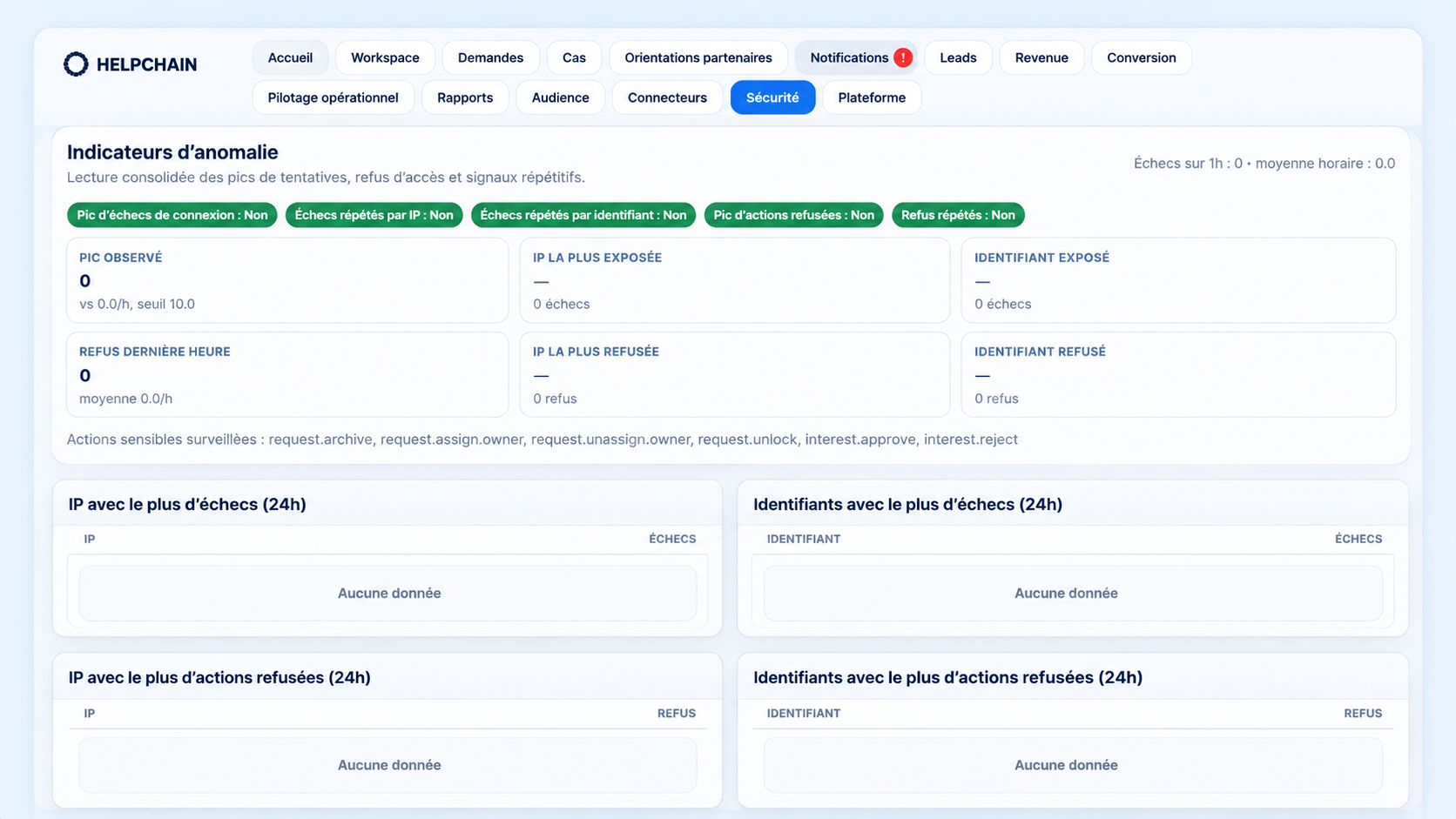
Task: Click 'Identifiants avec le plus d'échecs (24h)' title
Action: click(907, 504)
